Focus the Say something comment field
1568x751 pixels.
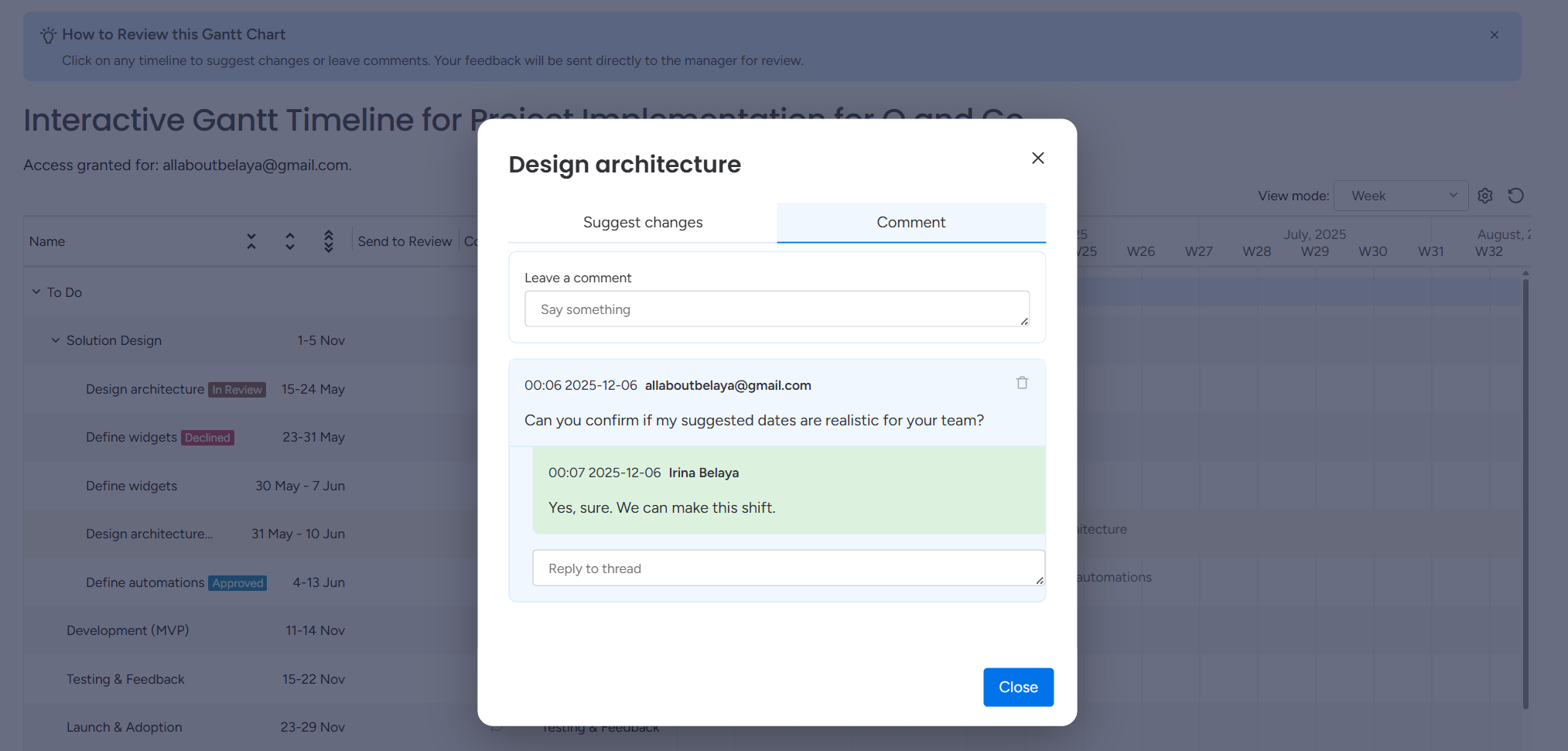pyautogui.click(x=776, y=309)
